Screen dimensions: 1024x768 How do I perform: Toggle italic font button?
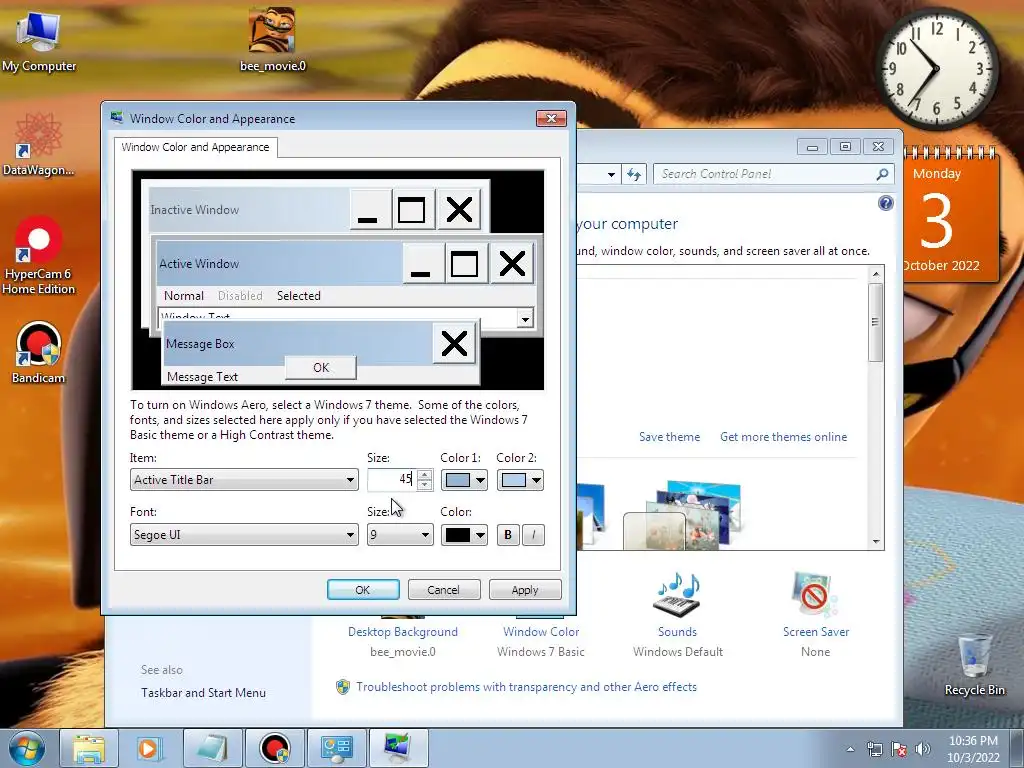(x=534, y=535)
